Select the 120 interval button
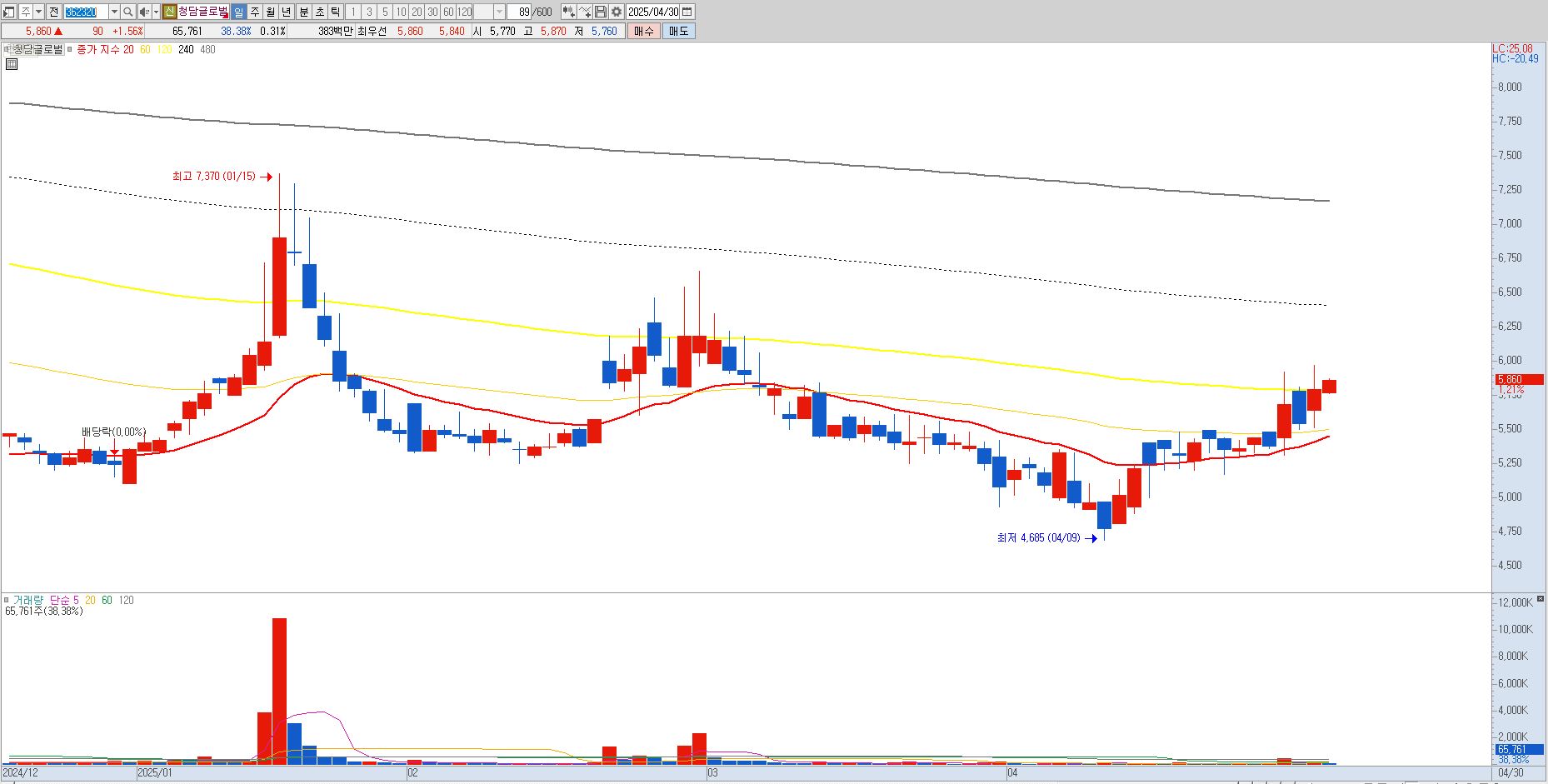The image size is (1548, 784). click(464, 12)
